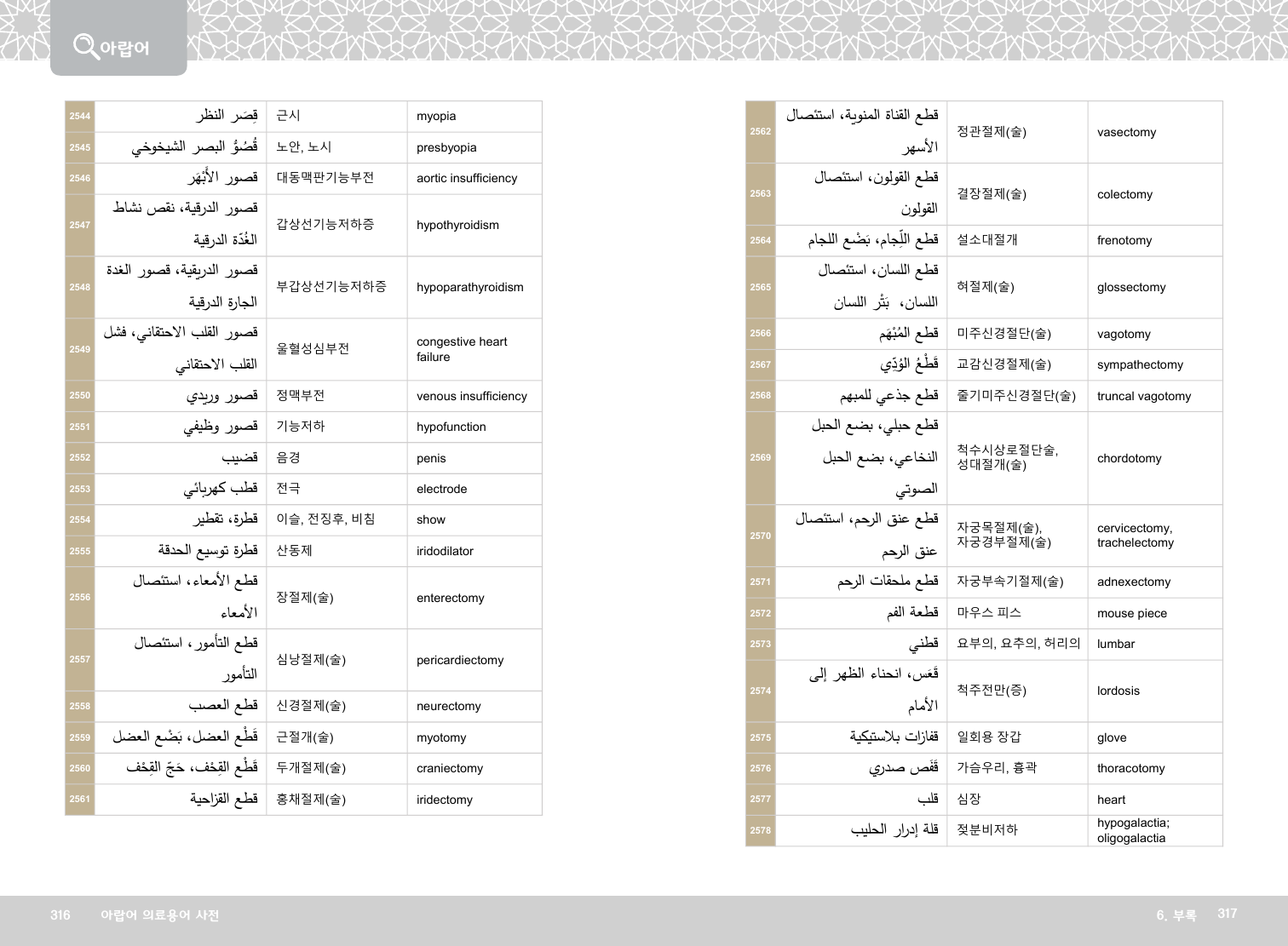Click the 6. 부록 footer label
The height and width of the screenshot is (946, 1288).
click(1176, 915)
